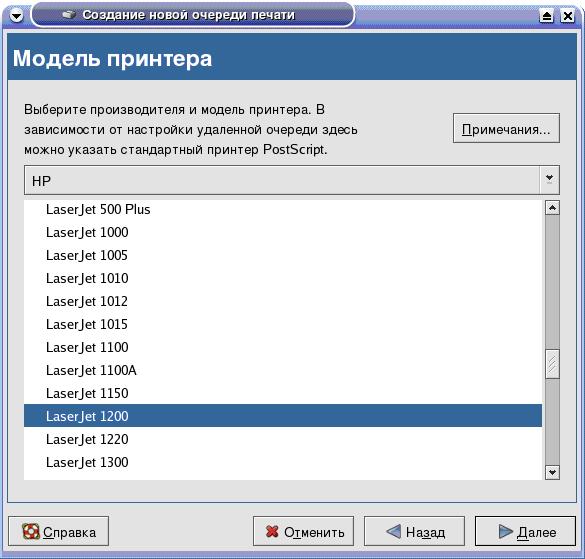
Task: Open the Примечания... notes button
Action: 506,128
